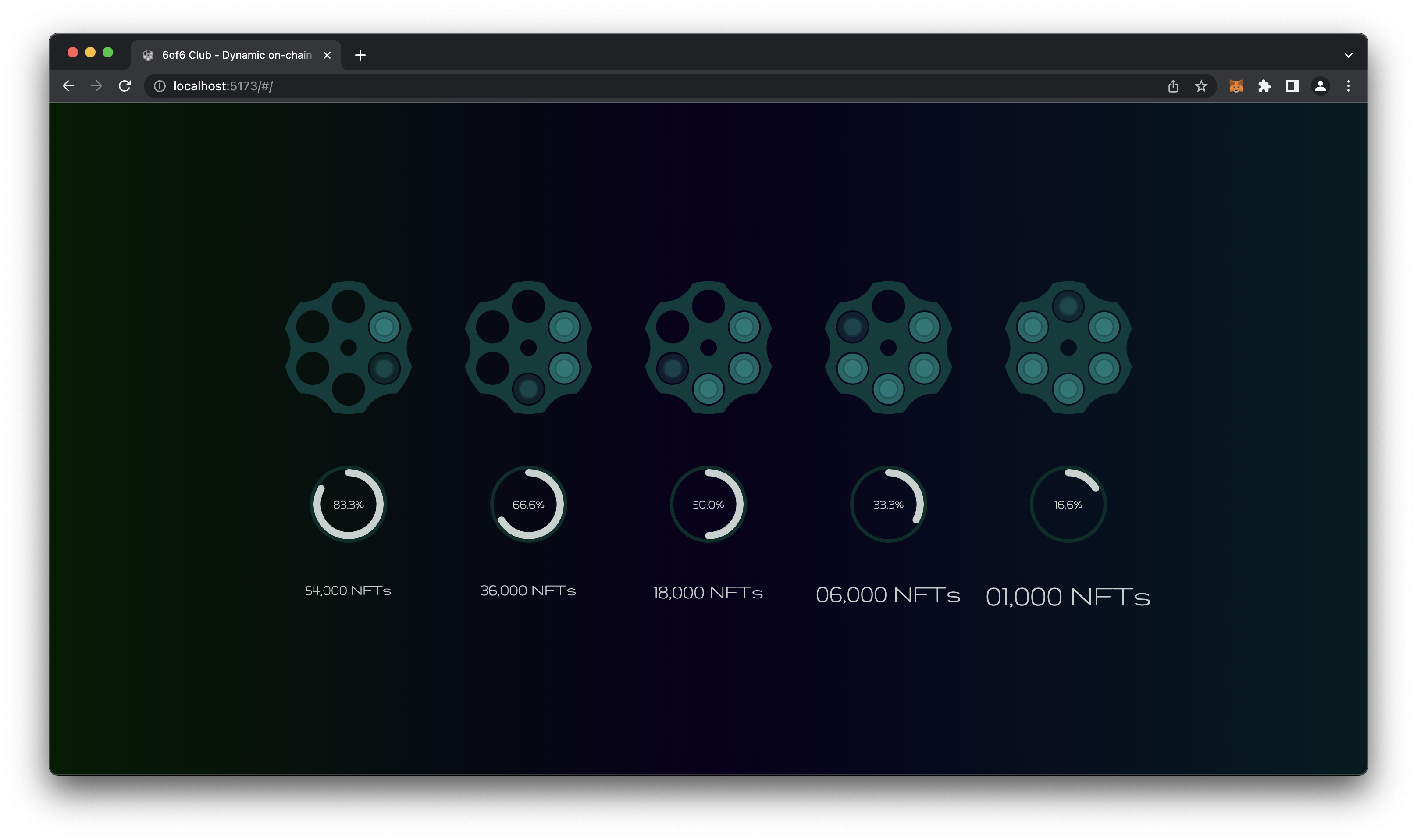Open the MetaMask fox extension

point(1236,86)
